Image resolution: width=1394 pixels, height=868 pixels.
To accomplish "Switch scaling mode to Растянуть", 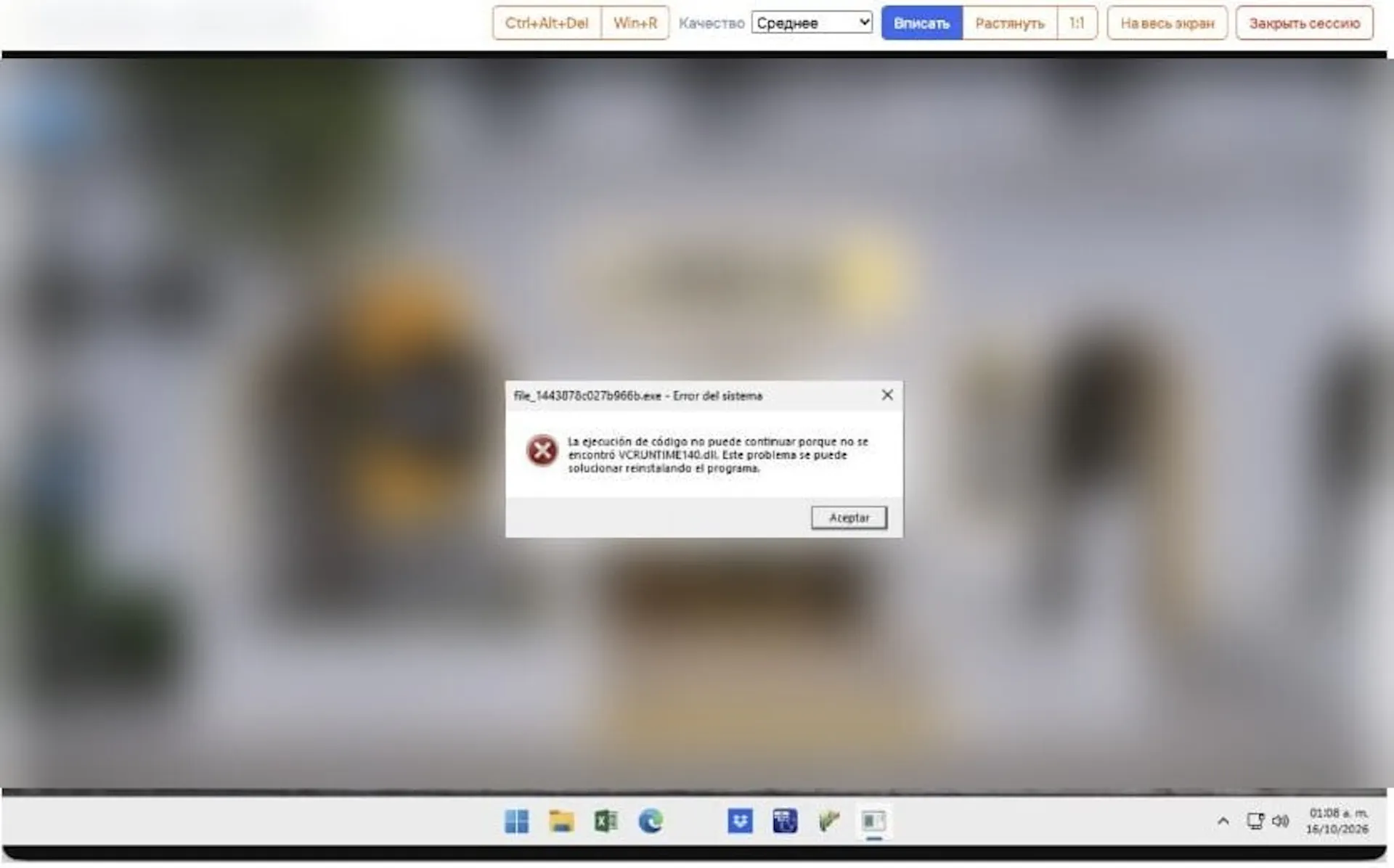I will coord(1009,23).
